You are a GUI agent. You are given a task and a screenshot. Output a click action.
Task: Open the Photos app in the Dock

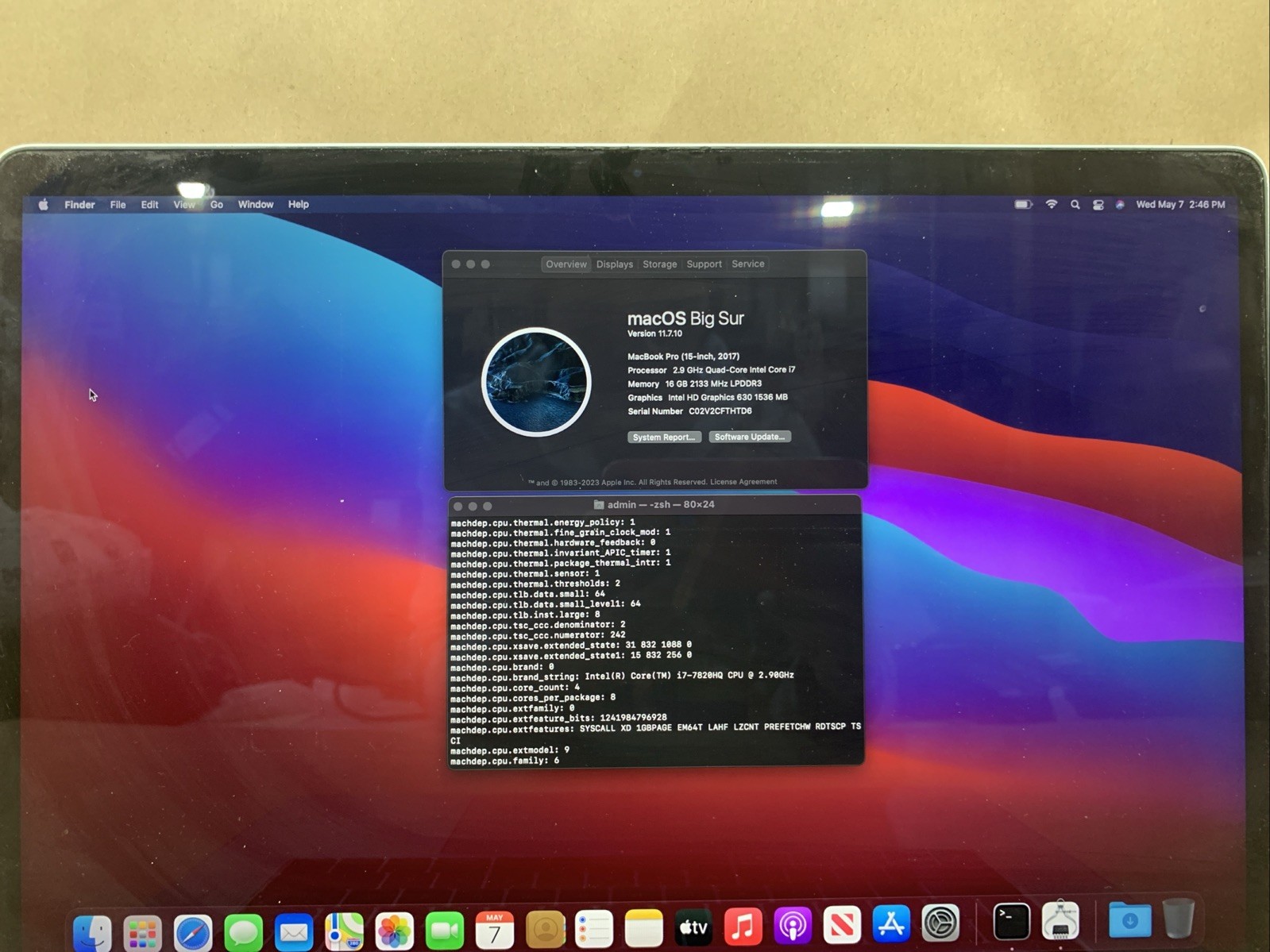(x=394, y=929)
